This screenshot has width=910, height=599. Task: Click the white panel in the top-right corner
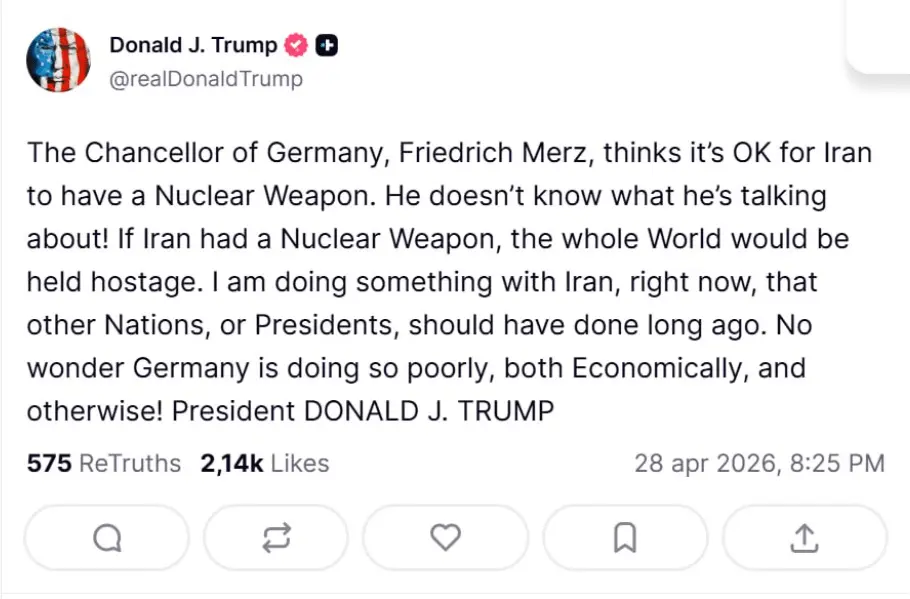click(880, 35)
